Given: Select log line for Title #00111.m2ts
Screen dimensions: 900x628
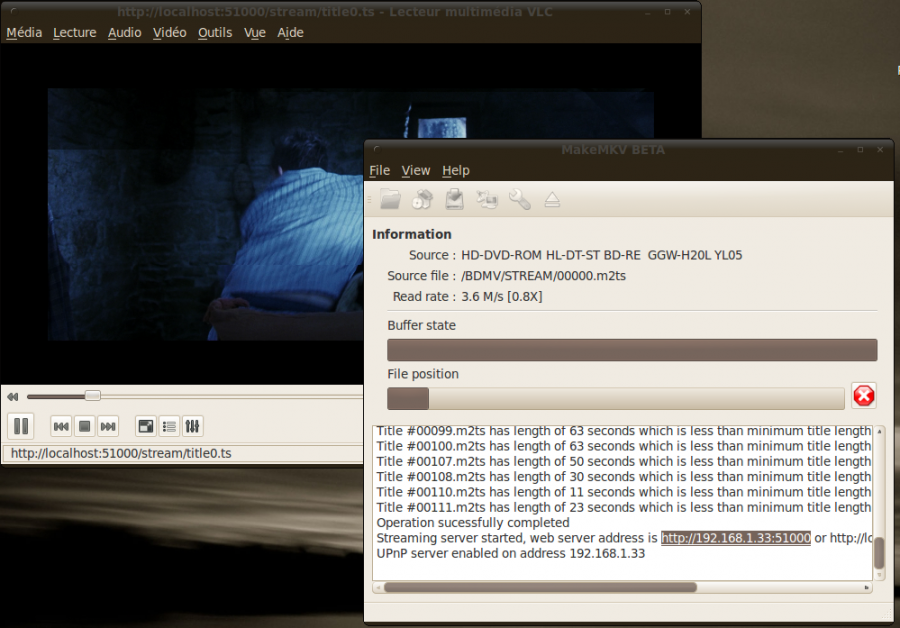Looking at the screenshot, I should [624, 507].
